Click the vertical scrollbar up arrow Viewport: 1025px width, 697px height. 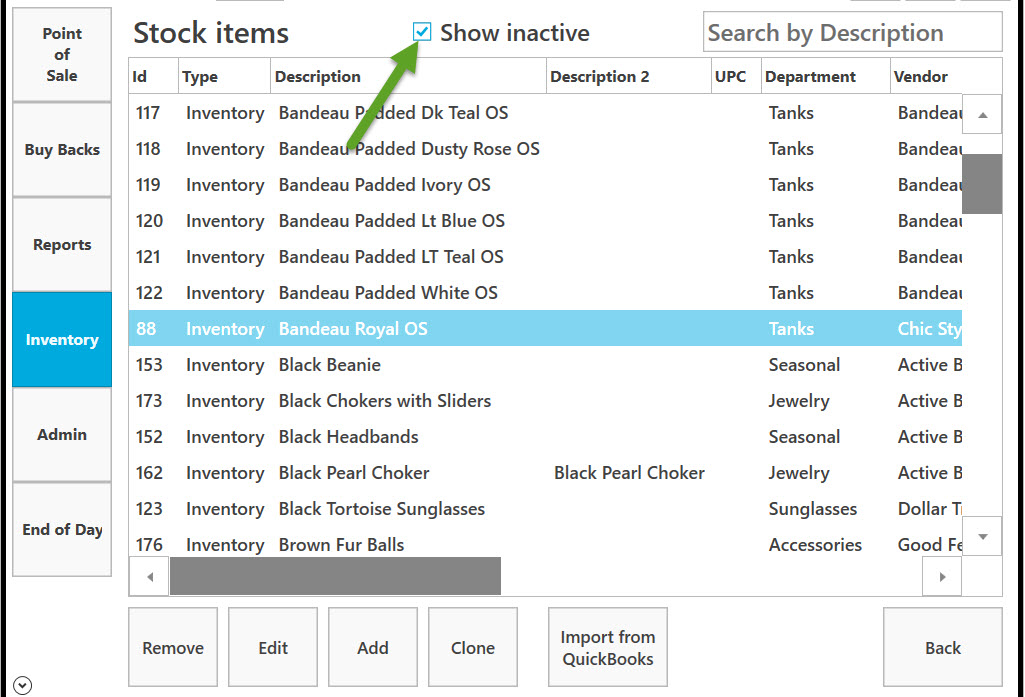[982, 115]
